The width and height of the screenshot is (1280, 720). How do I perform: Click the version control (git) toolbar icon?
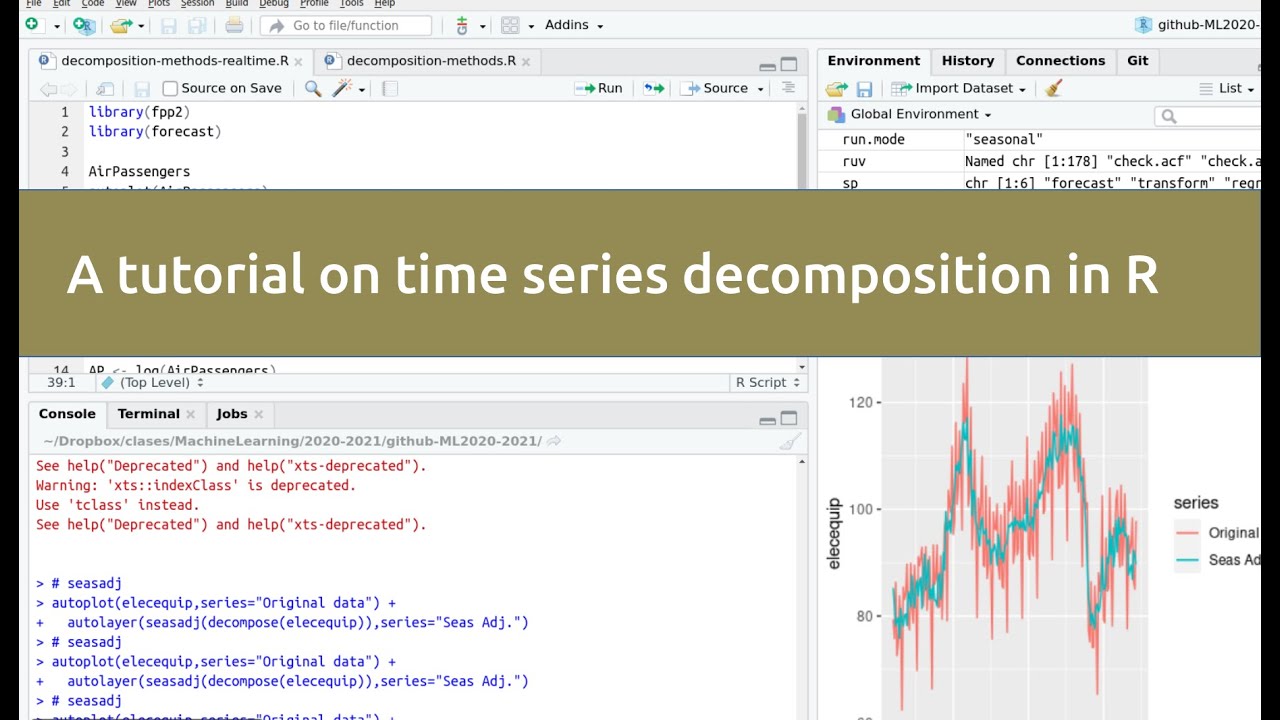point(462,25)
